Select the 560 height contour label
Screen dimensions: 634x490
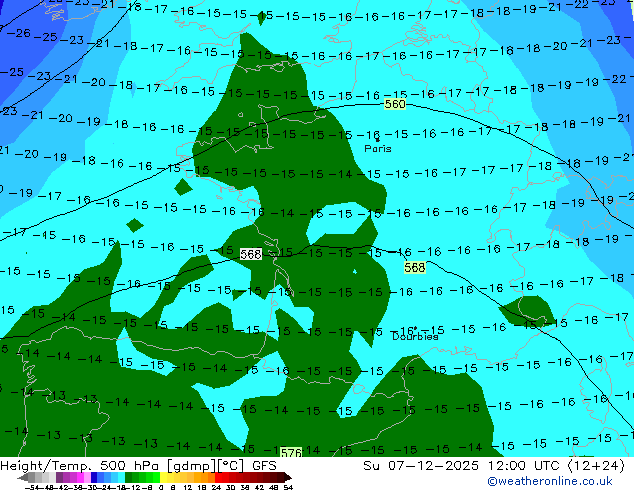[395, 104]
